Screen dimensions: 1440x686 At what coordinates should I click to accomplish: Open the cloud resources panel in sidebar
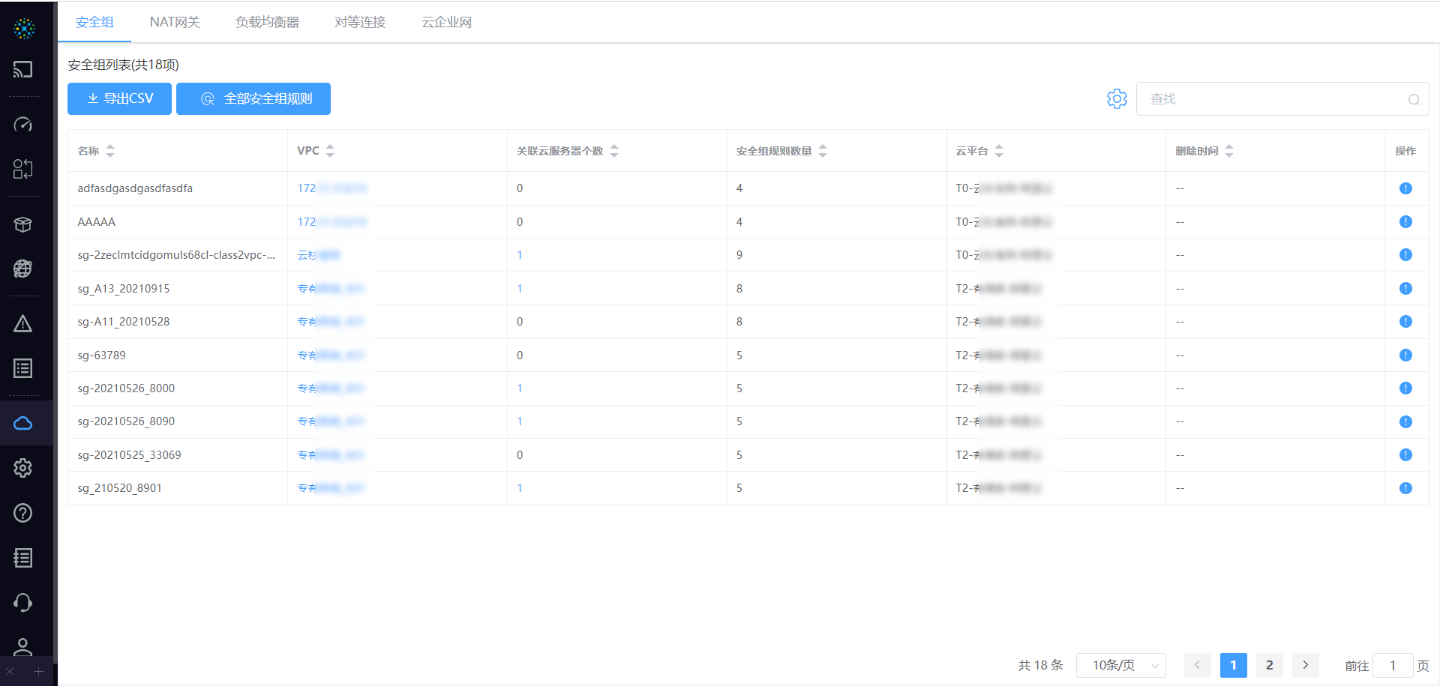coord(22,422)
